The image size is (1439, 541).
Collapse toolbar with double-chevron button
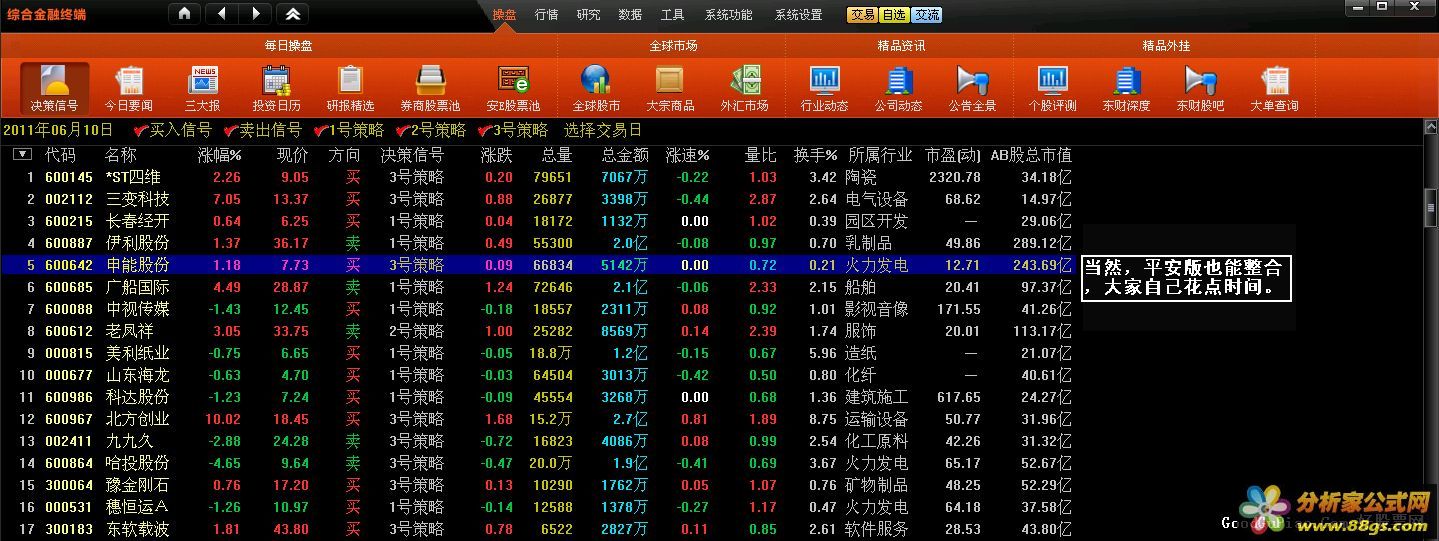tap(292, 14)
